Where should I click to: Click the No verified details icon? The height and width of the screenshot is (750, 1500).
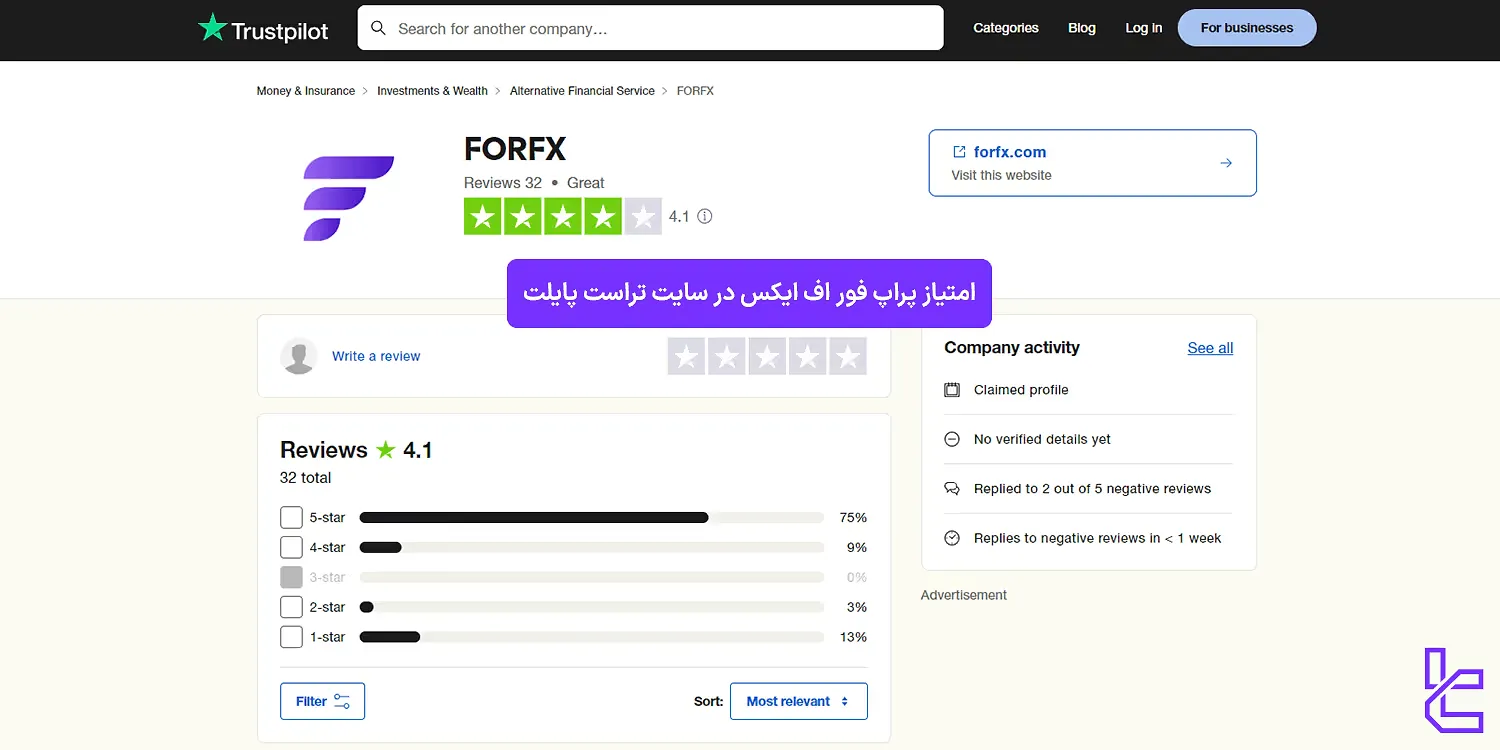click(951, 438)
